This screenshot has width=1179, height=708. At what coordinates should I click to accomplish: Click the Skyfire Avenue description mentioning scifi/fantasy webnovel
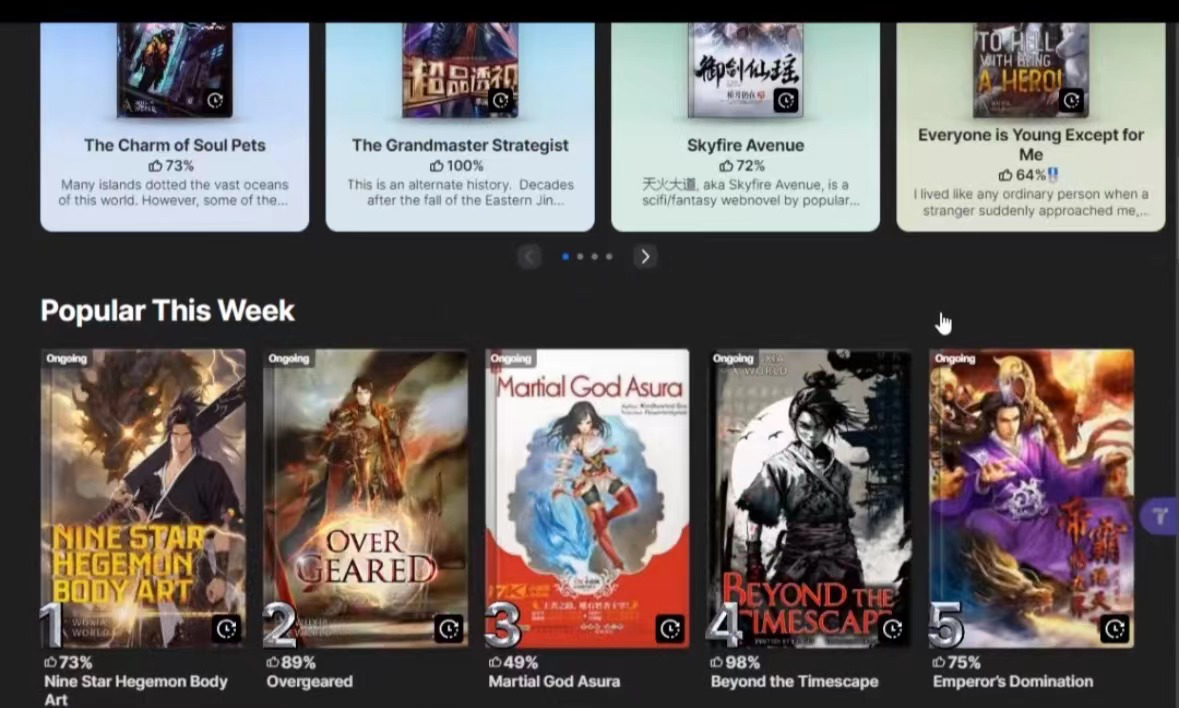coord(750,192)
